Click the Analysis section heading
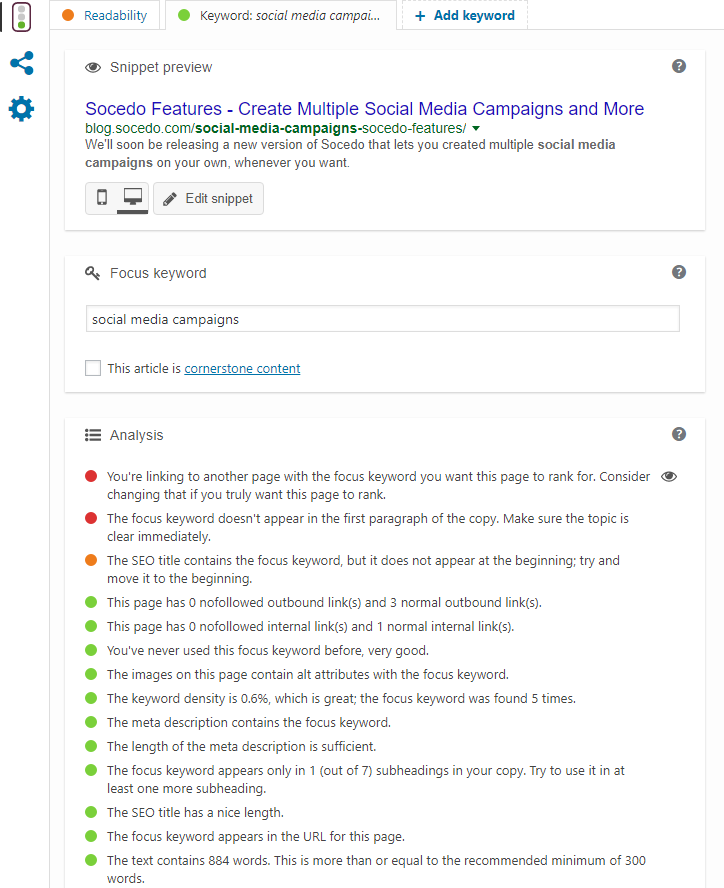The image size is (724, 888). pos(137,435)
